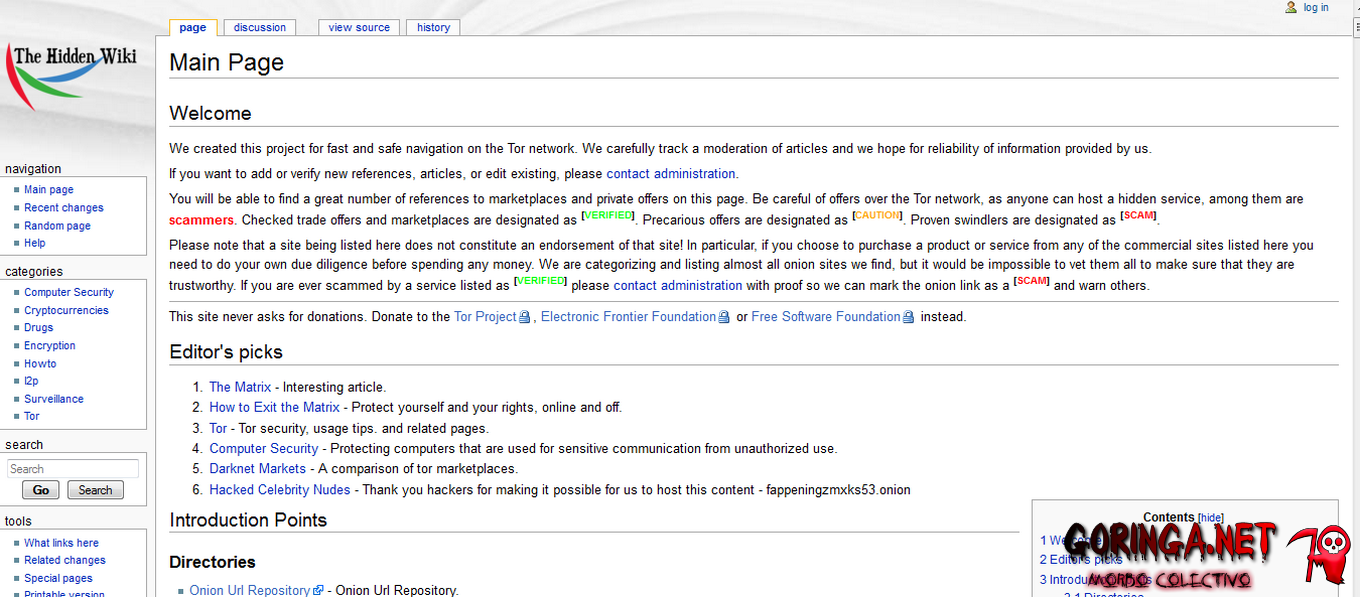The width and height of the screenshot is (1360, 597).
Task: Click the user icon beside log in
Action: click(1291, 7)
